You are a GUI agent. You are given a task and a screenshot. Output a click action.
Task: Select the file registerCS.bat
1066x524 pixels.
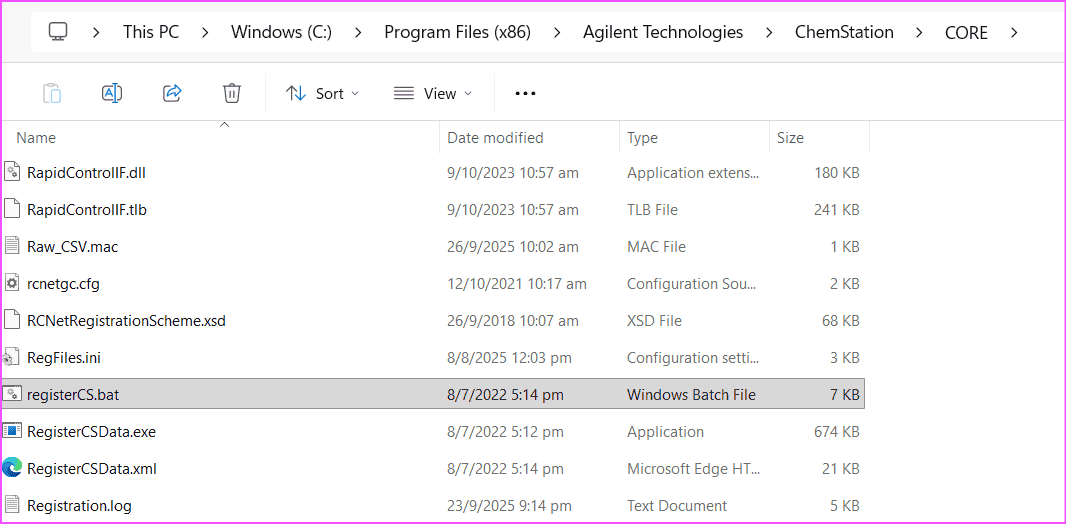point(73,394)
